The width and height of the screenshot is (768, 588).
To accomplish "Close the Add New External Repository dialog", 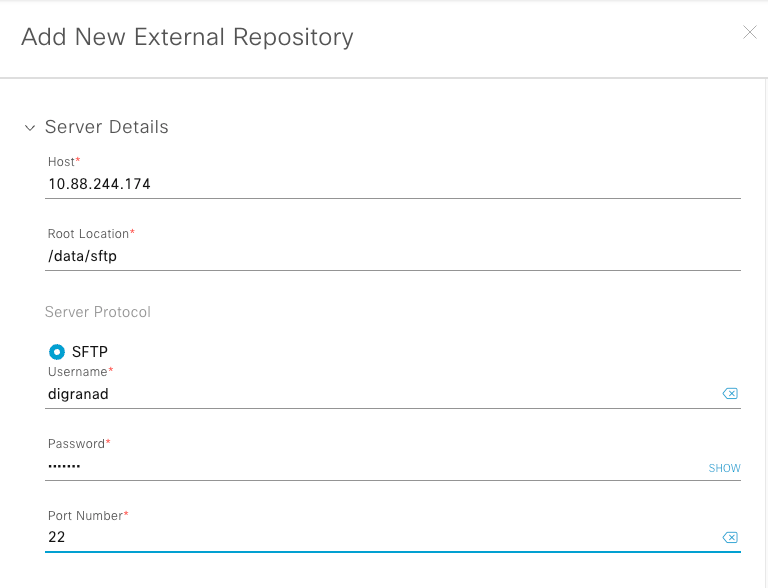I will point(750,33).
